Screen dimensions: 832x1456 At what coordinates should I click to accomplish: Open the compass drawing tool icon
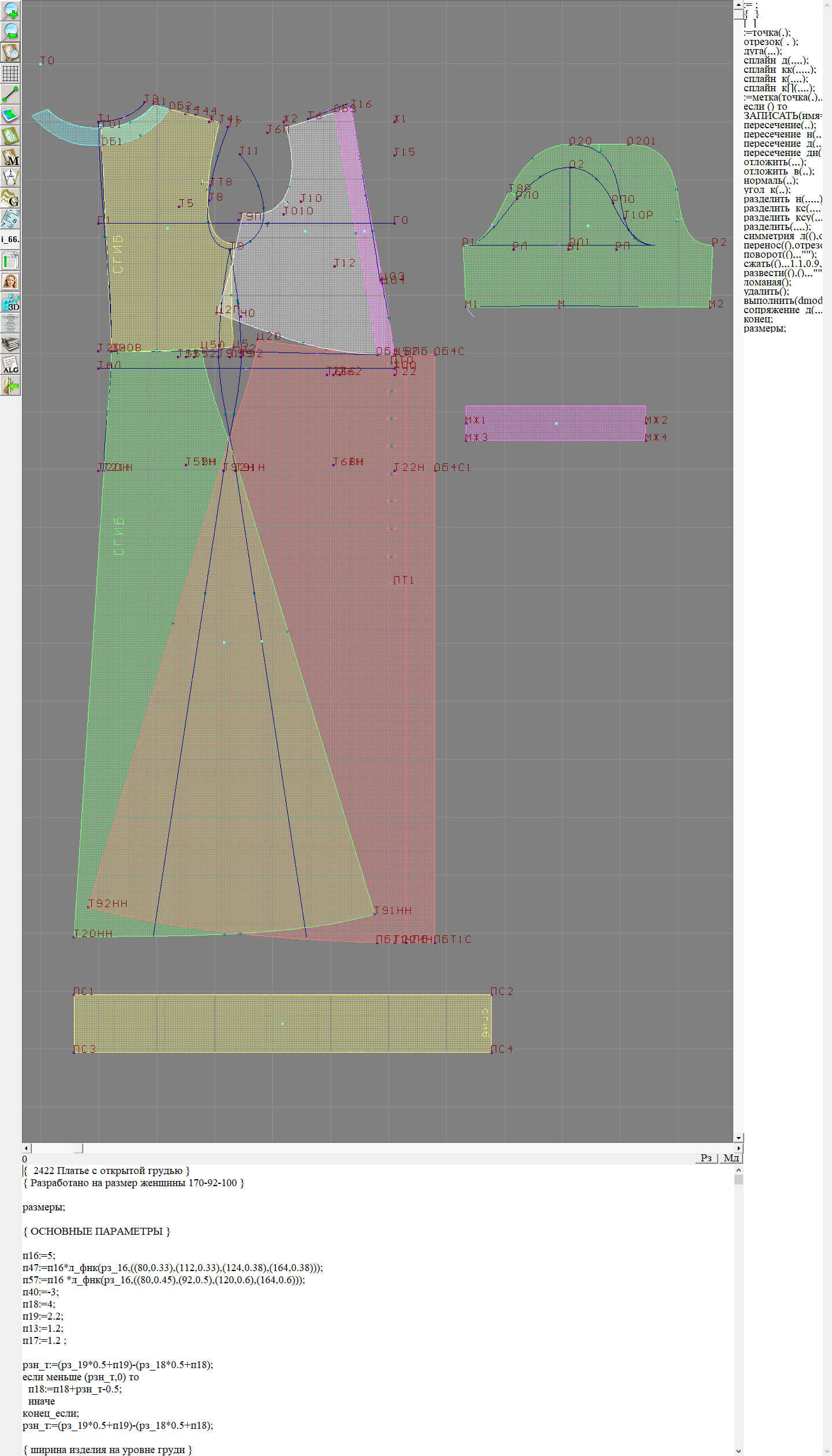(x=10, y=177)
